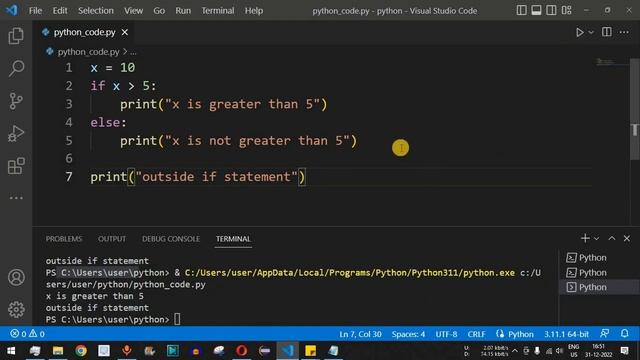Viewport: 640px width, 360px height.
Task: Click python_code.py in the breadcrumb
Action: 88,52
